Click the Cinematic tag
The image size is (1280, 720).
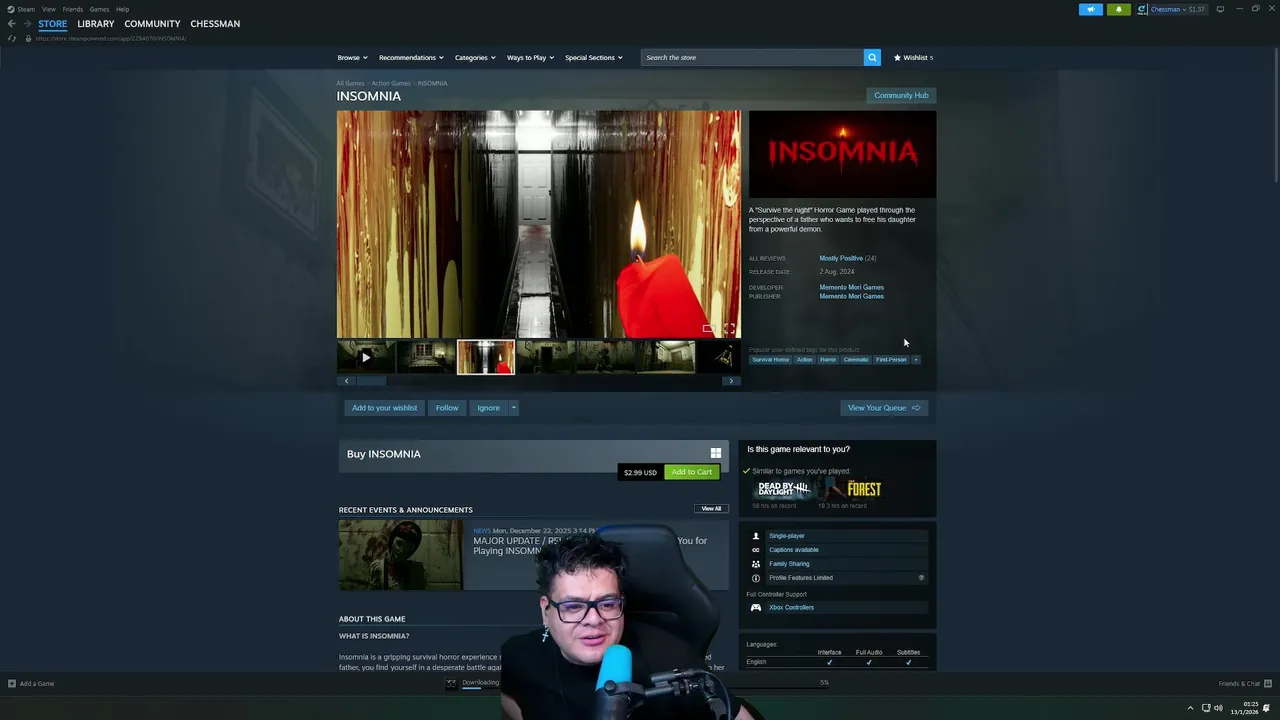point(856,359)
